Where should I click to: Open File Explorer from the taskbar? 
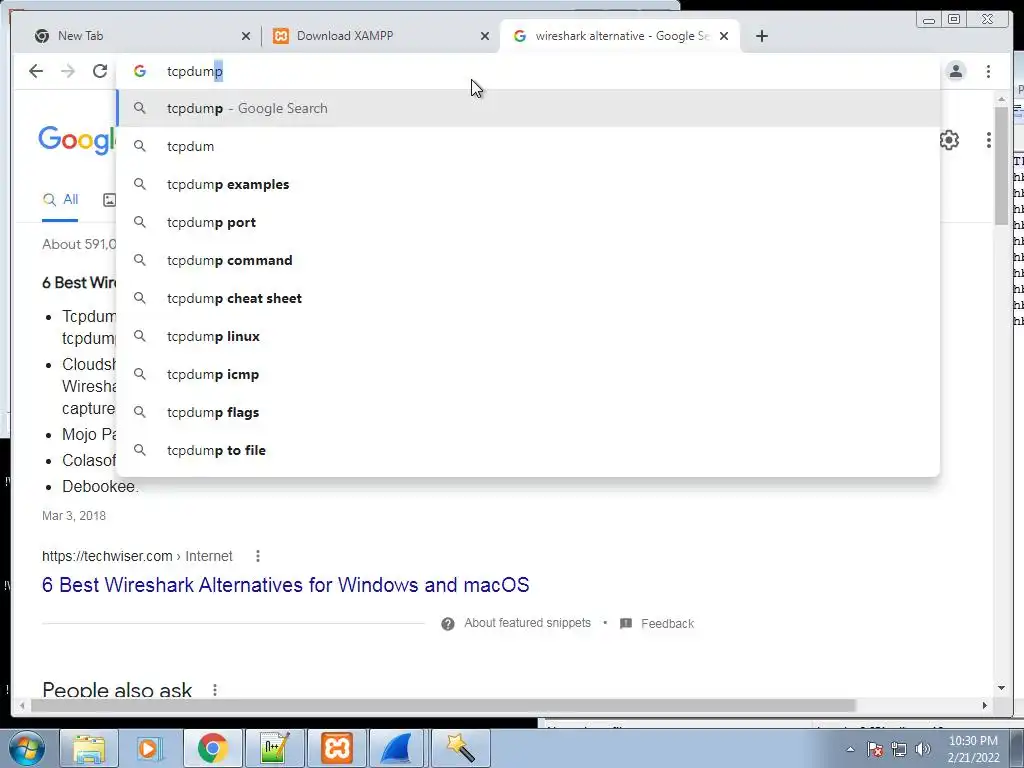89,748
